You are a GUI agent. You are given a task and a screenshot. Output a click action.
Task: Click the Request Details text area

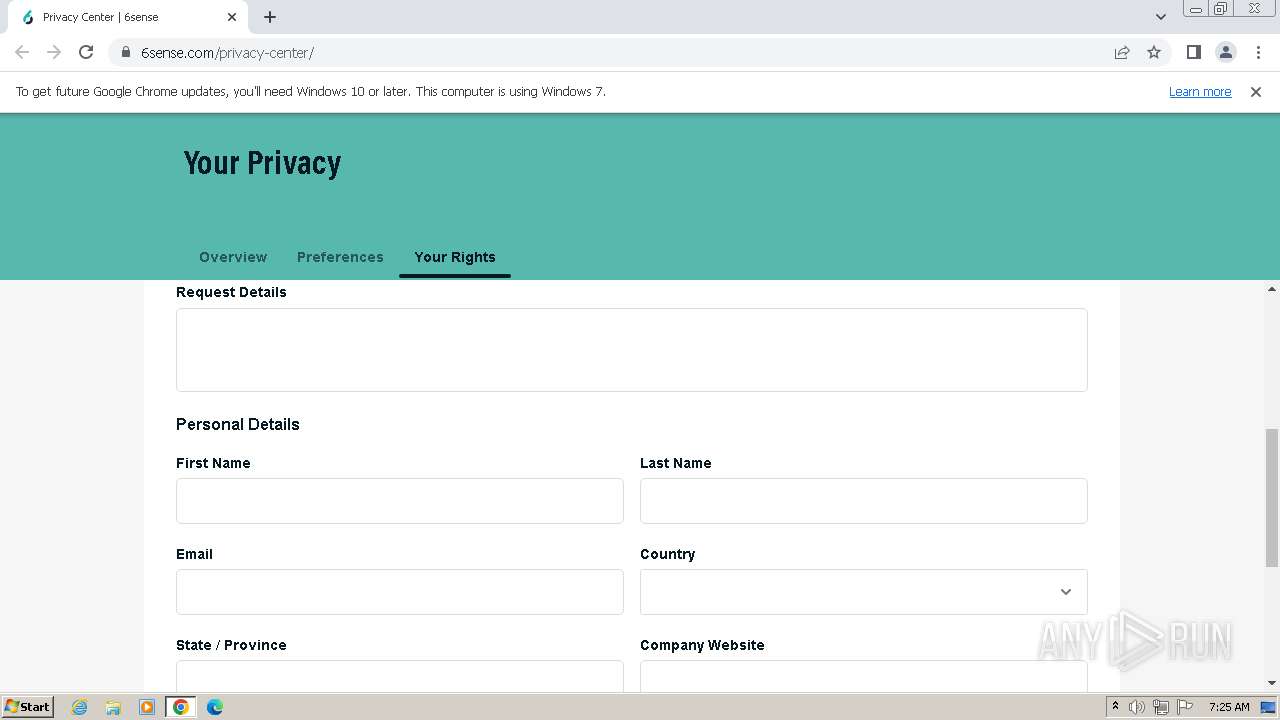632,350
